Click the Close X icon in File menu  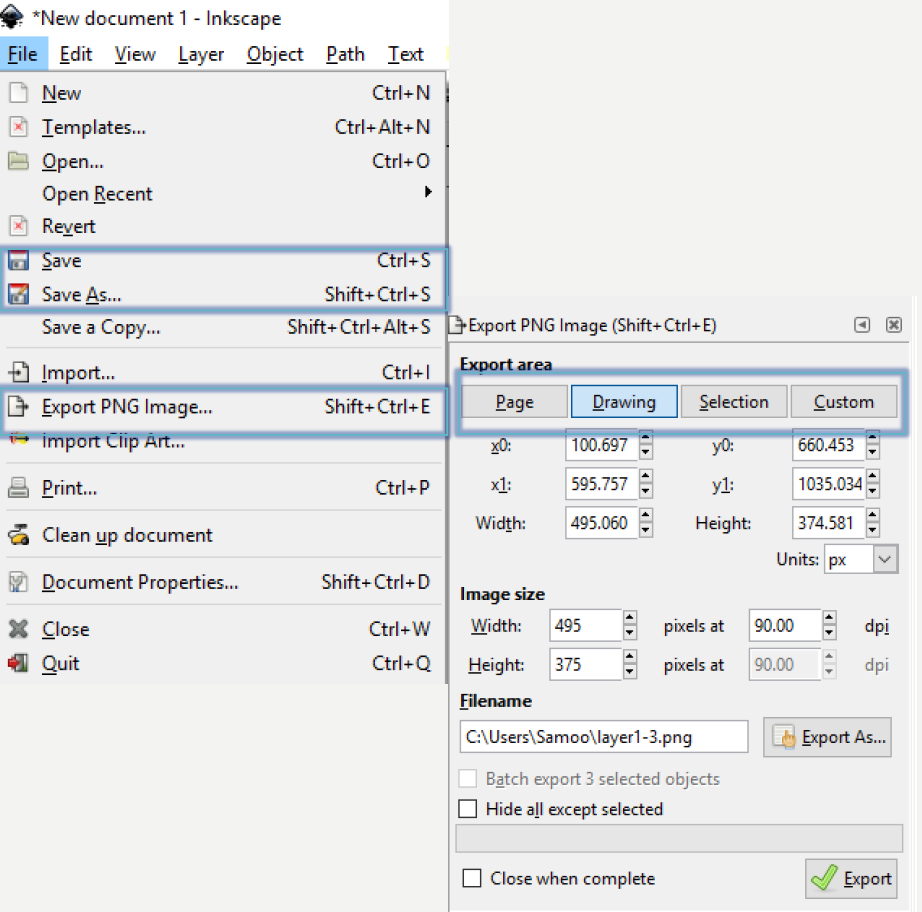click(x=18, y=629)
